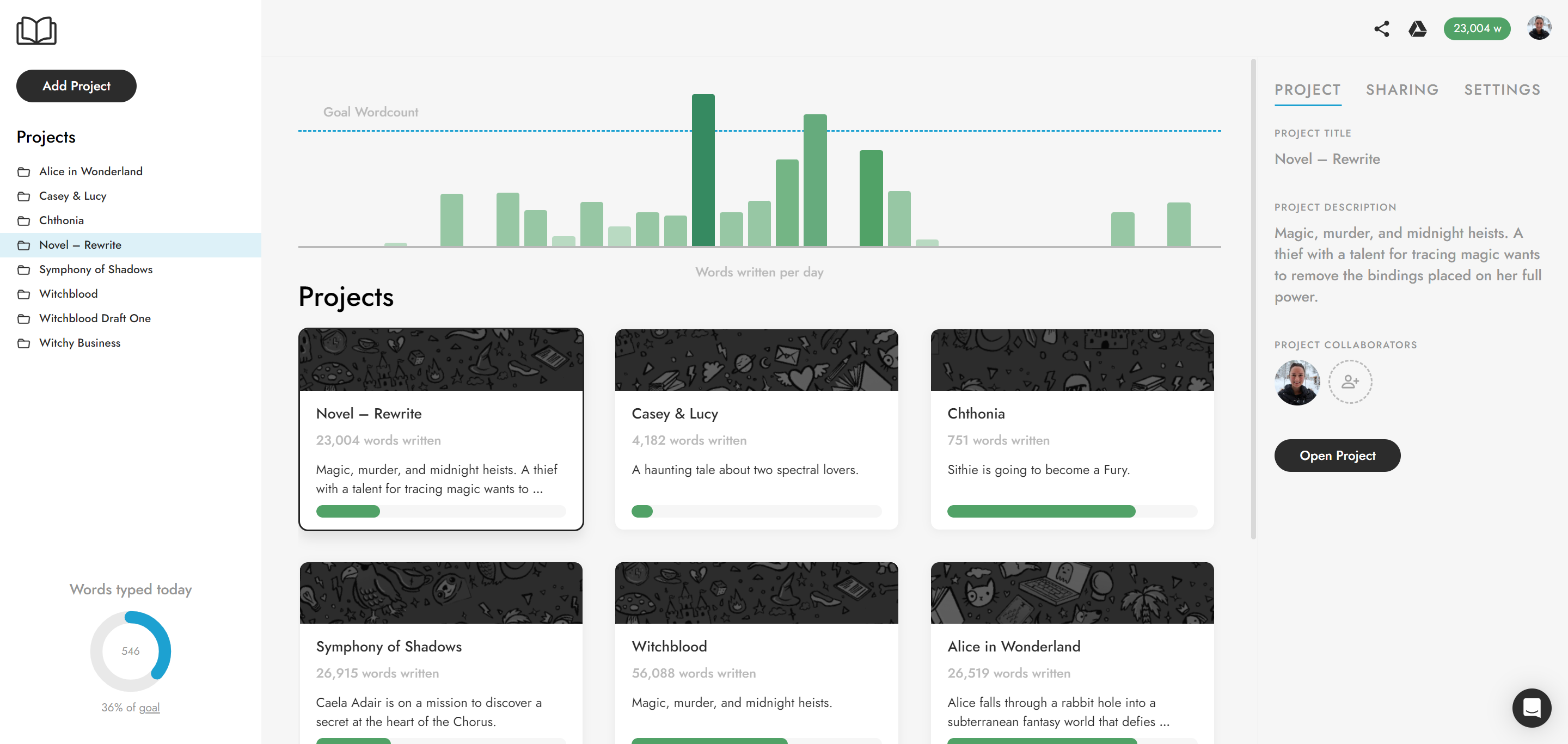Image resolution: width=1568 pixels, height=744 pixels.
Task: Click the folder icon next to Witchblood
Action: pos(23,293)
